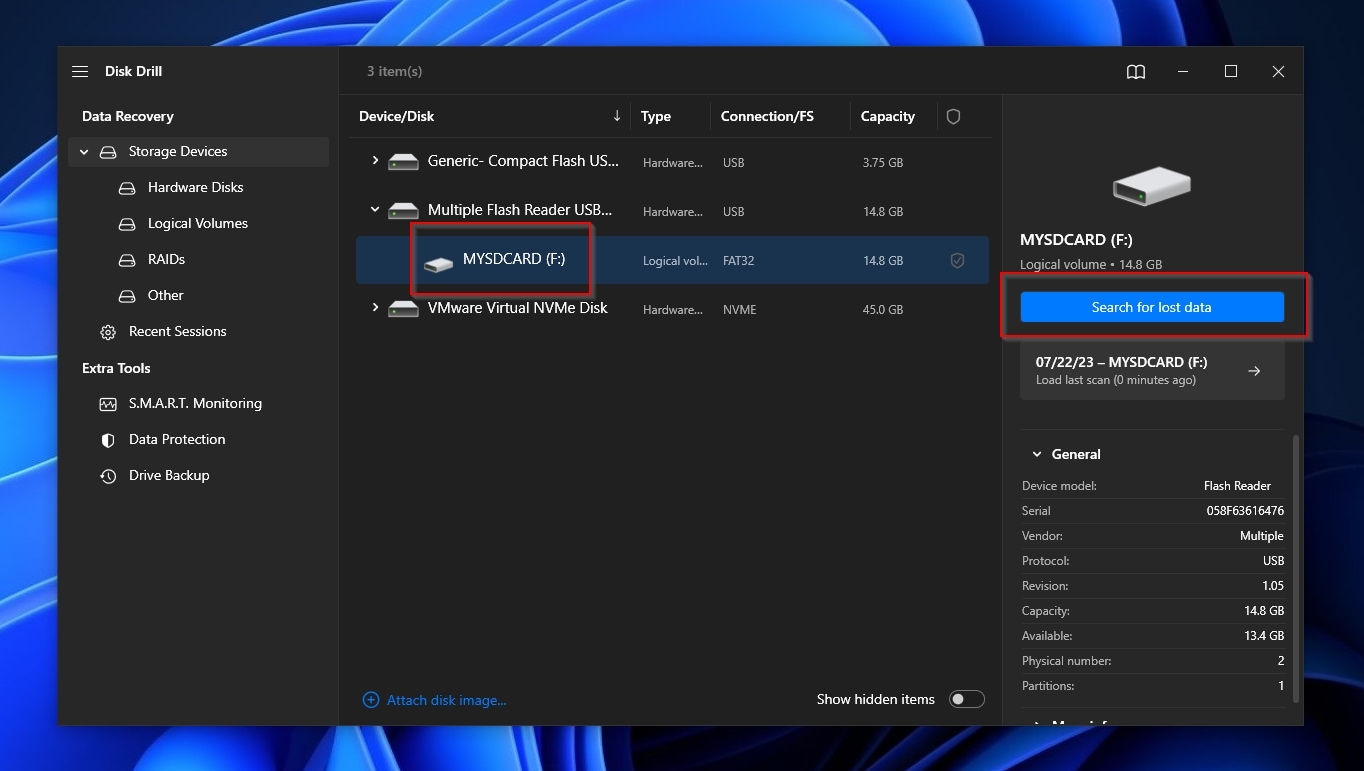The height and width of the screenshot is (771, 1364).
Task: Open RAIDs in the sidebar
Action: click(x=166, y=260)
